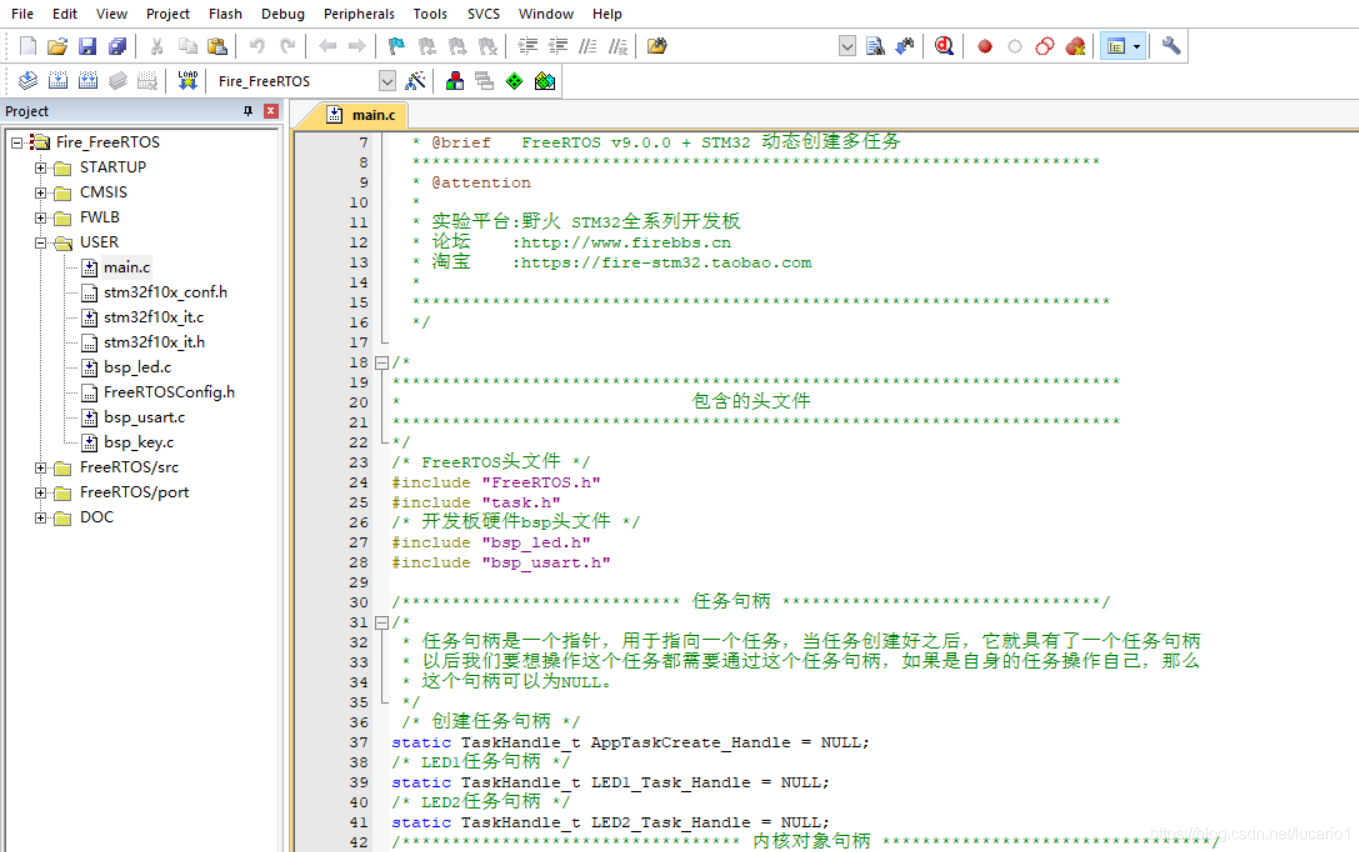
Task: Open Manage Run-Time Environment green icon
Action: point(515,81)
